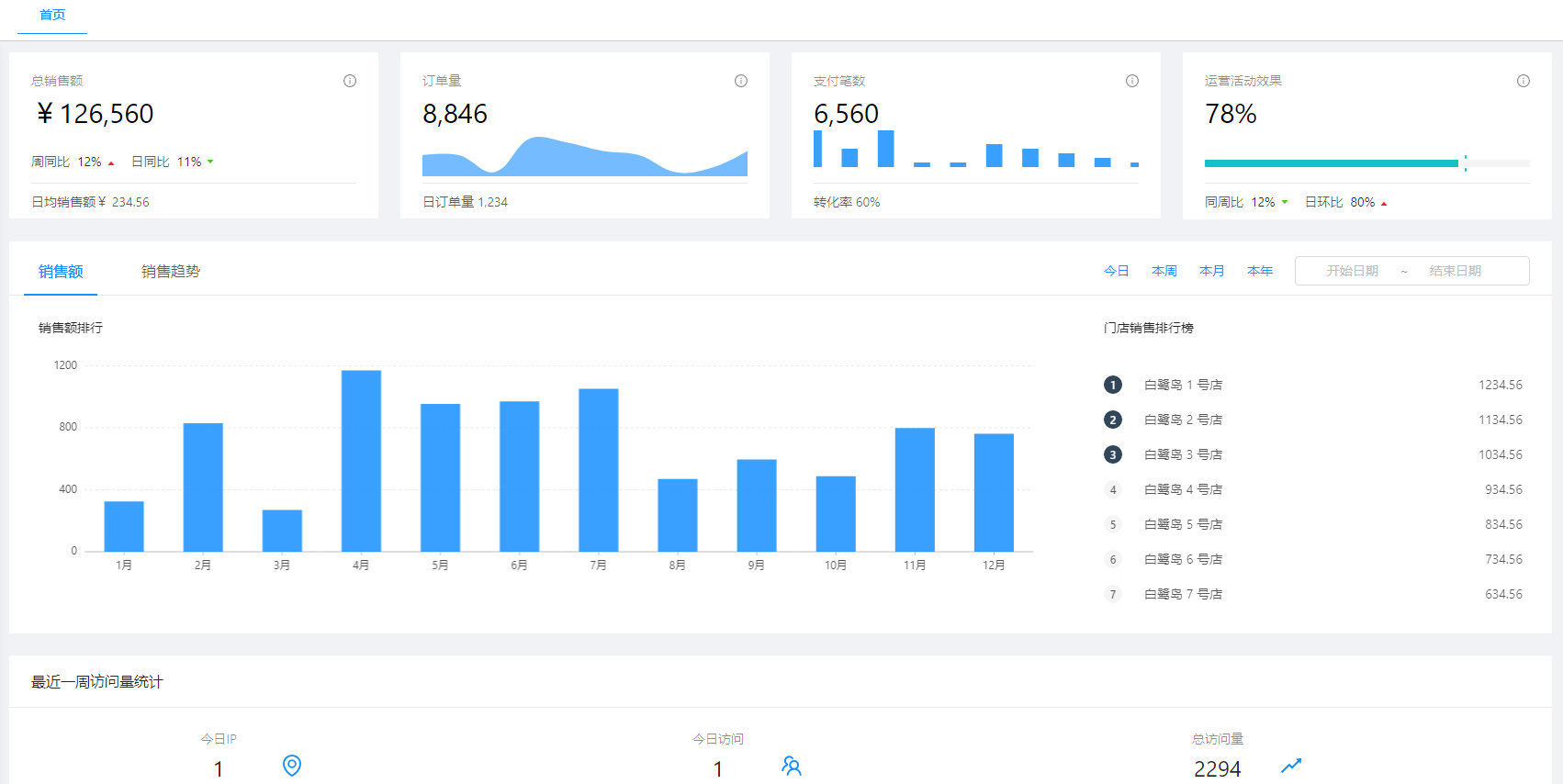Click the 10月 bar in sales chart
Image resolution: width=1563 pixels, height=784 pixels.
(836, 513)
